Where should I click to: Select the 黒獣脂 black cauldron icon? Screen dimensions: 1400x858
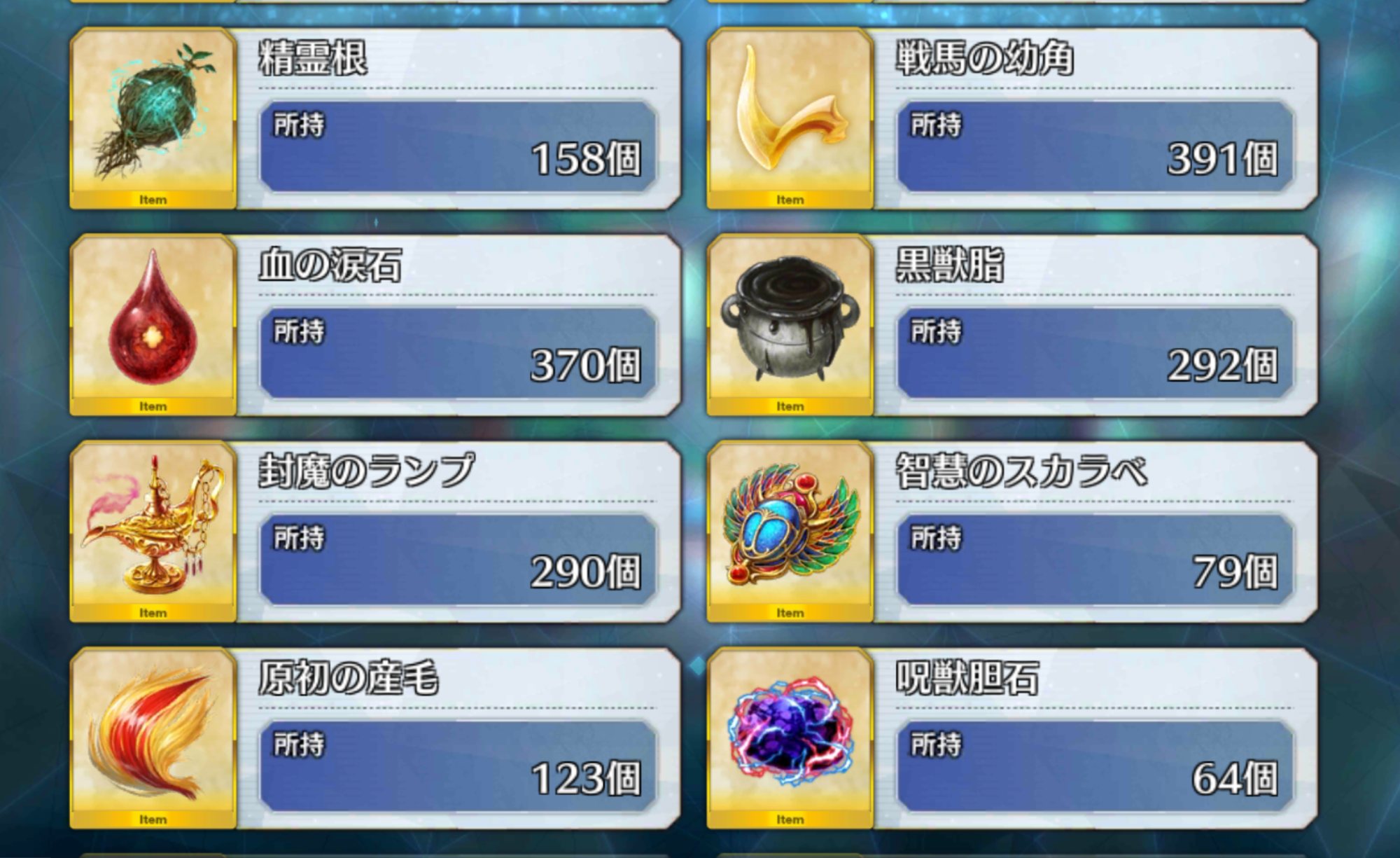790,324
